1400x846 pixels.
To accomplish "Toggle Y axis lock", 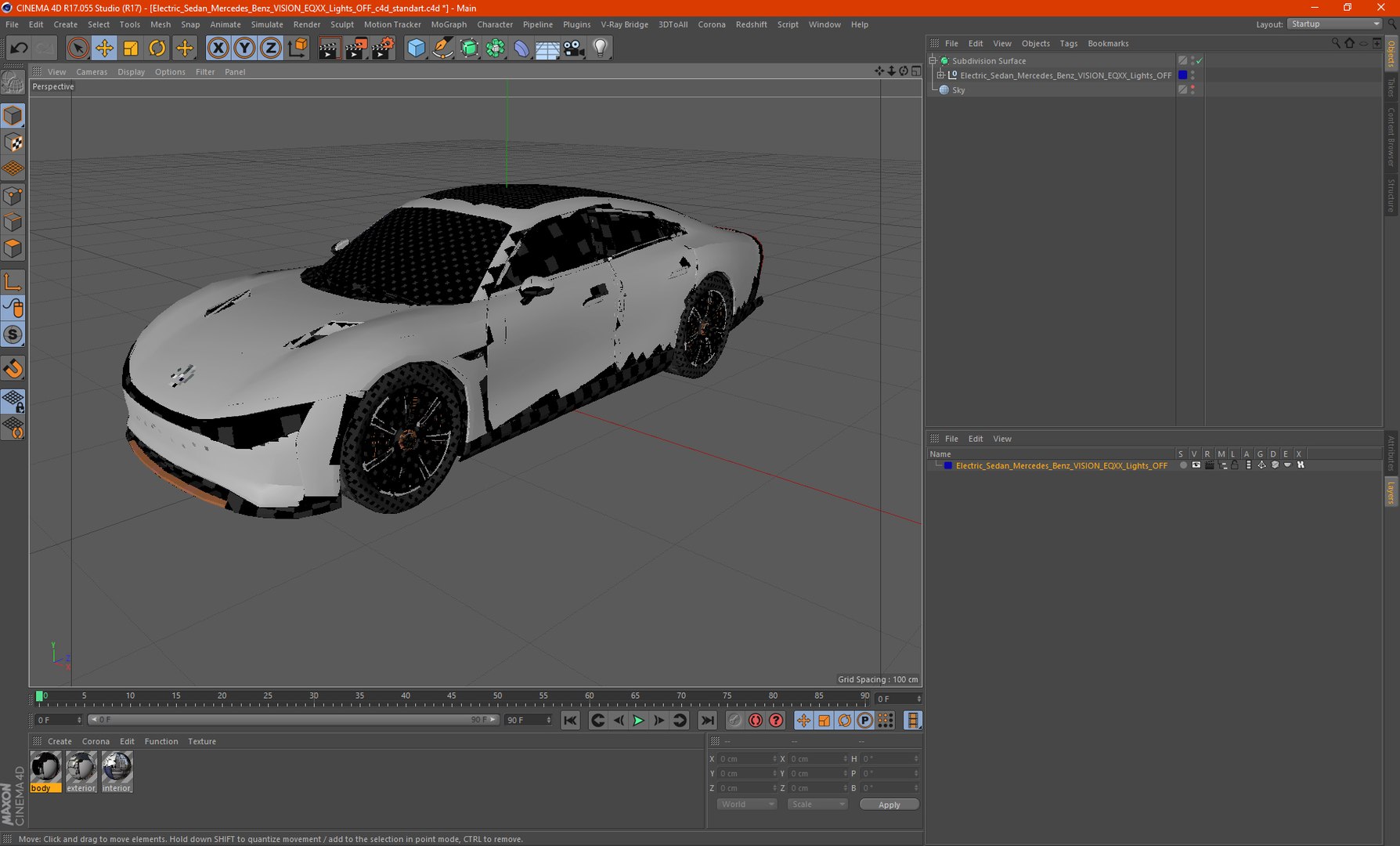I will pos(244,49).
